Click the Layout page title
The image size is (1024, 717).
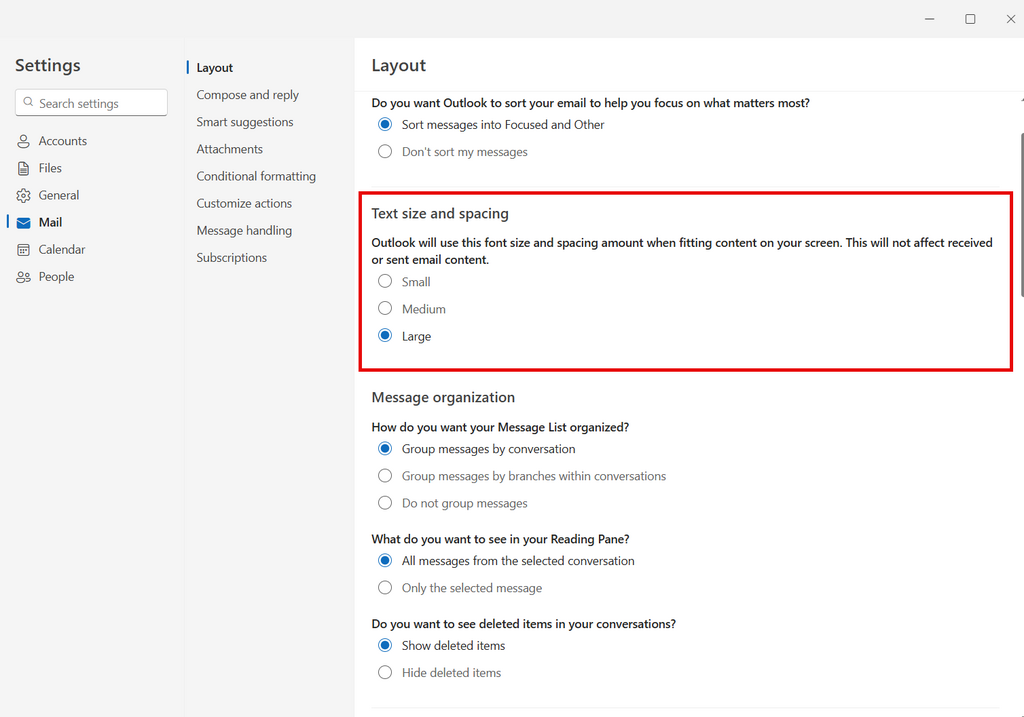[x=398, y=65]
